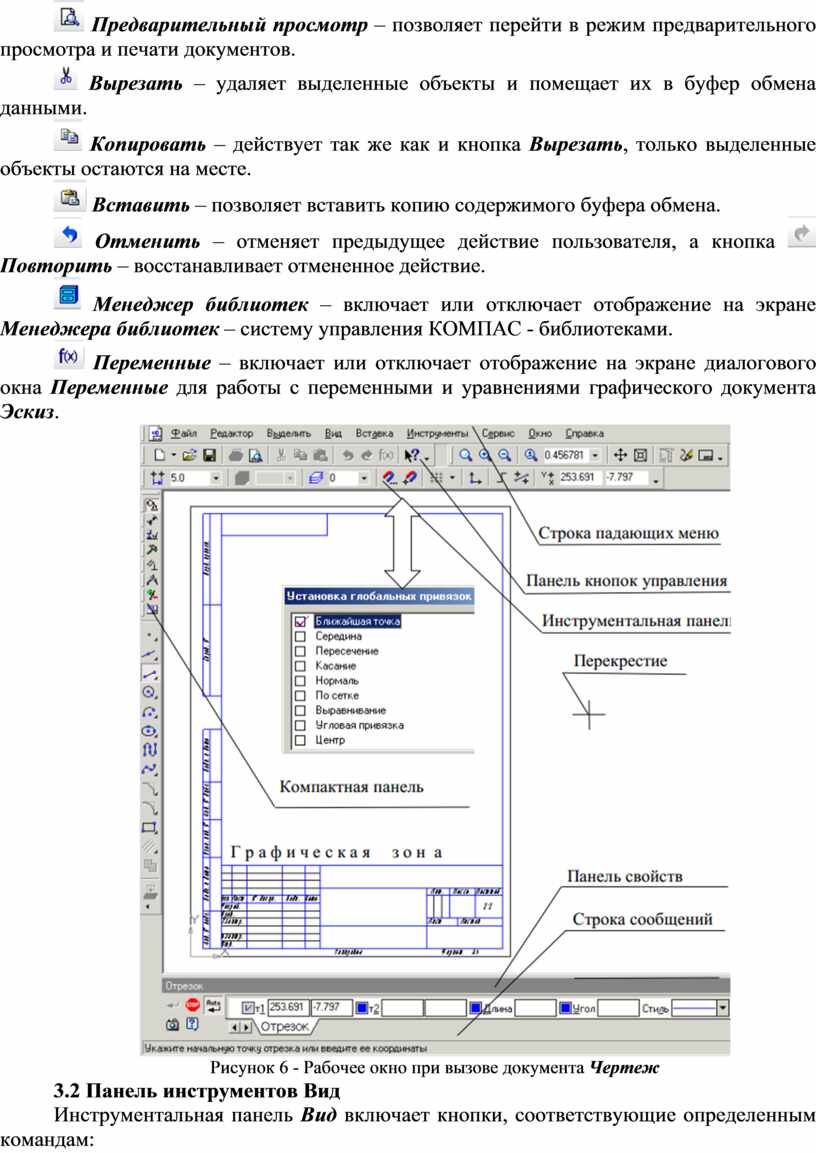Open Print Preview in the toolbar
This screenshot has width=816, height=1153.
click(255, 456)
